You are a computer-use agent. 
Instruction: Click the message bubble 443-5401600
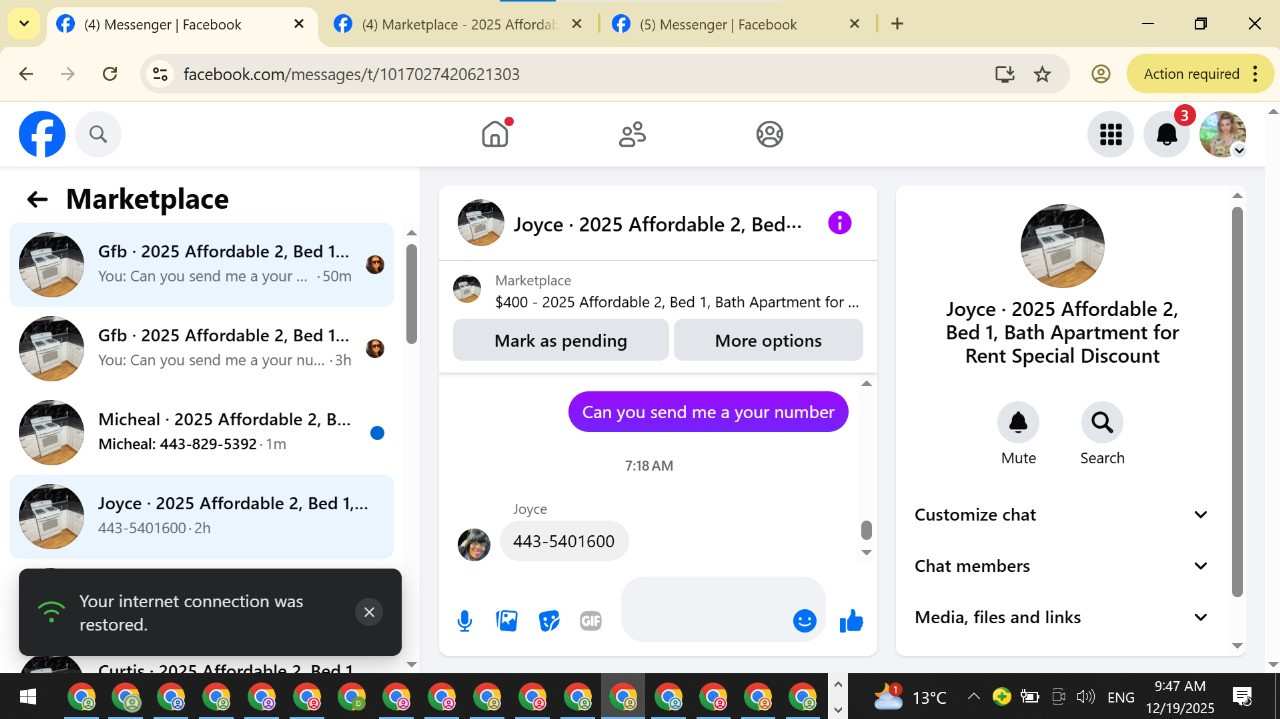pos(564,541)
